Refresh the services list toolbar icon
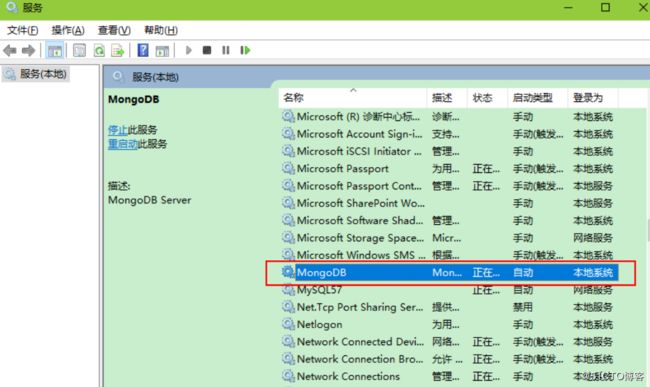The image size is (650, 387). pos(99,51)
